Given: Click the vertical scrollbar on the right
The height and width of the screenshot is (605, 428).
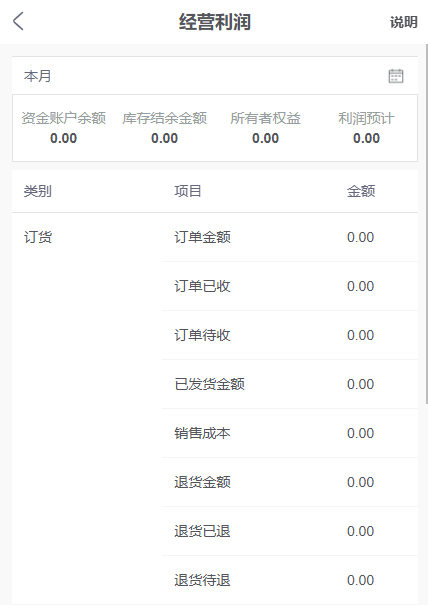Looking at the screenshot, I should point(426,224).
